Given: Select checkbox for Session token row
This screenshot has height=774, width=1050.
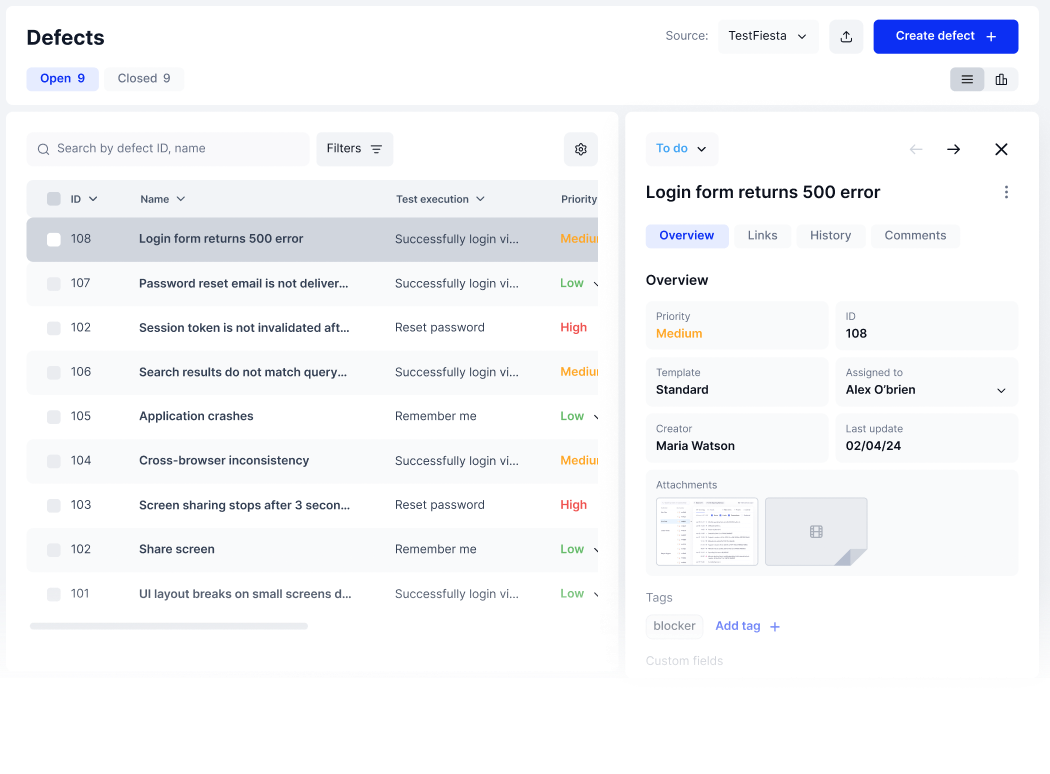Looking at the screenshot, I should (x=54, y=328).
